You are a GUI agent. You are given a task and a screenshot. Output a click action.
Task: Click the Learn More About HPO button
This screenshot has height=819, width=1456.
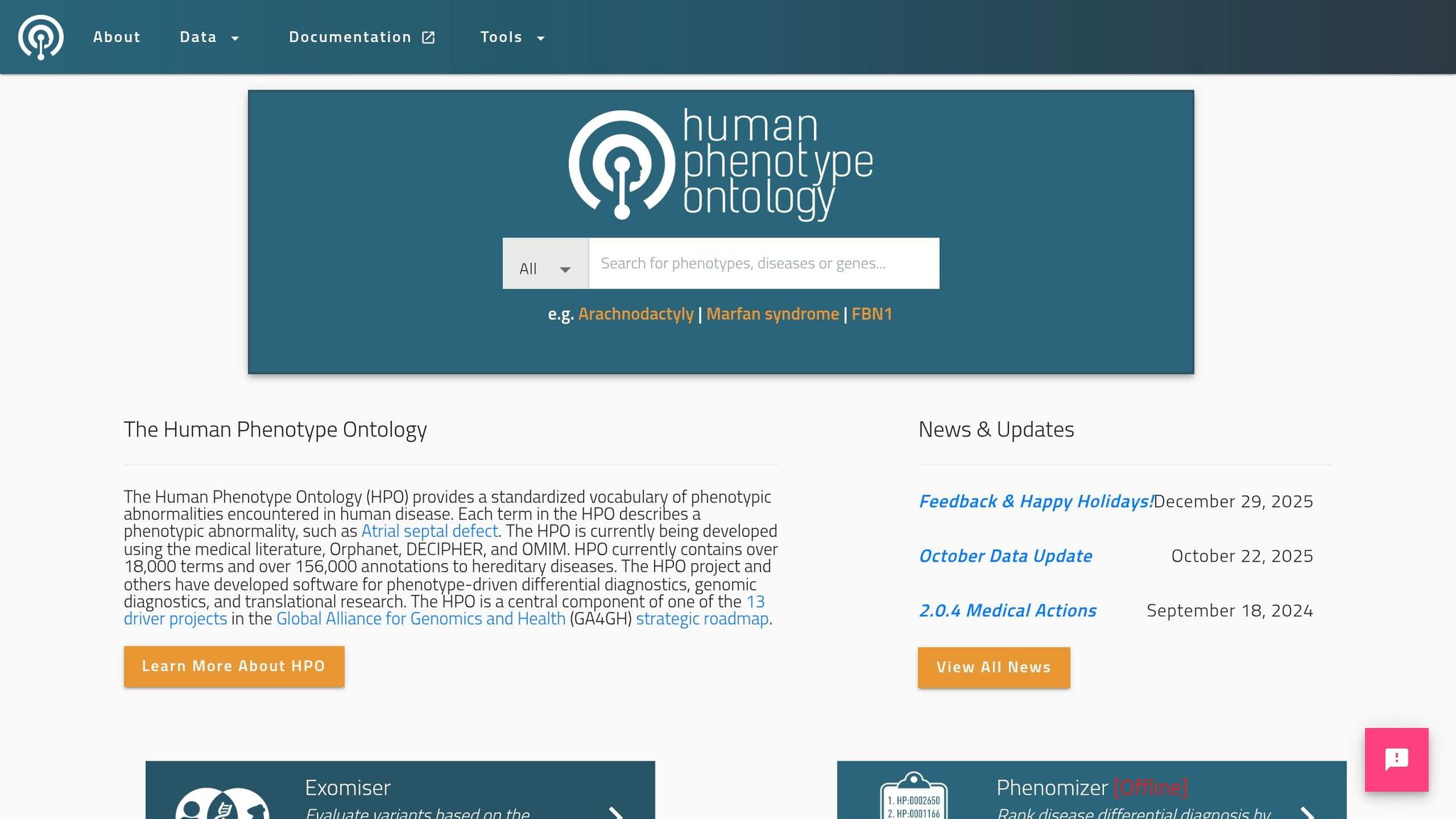pos(234,666)
